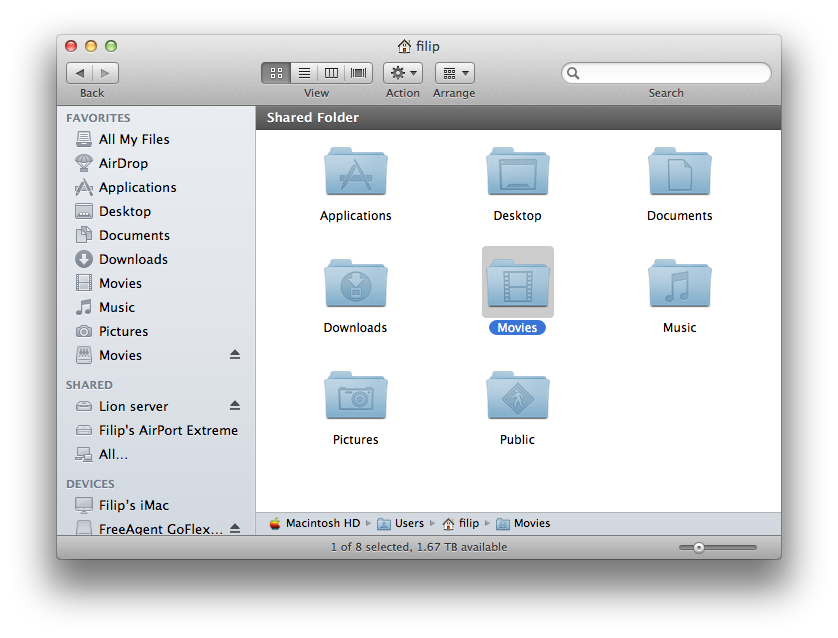Select the Documents folder in the main pane

coord(679,174)
